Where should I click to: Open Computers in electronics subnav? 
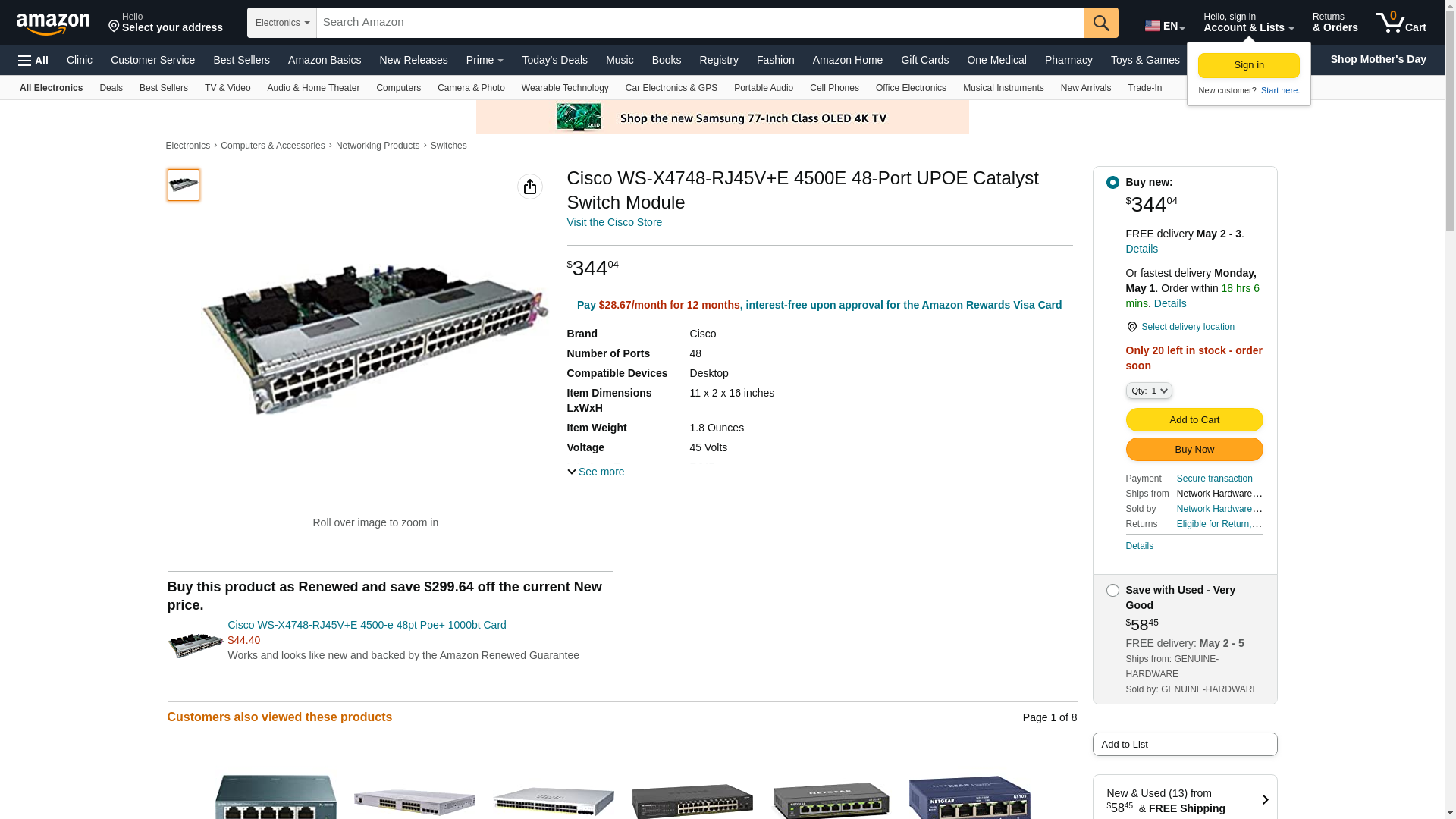pos(398,88)
